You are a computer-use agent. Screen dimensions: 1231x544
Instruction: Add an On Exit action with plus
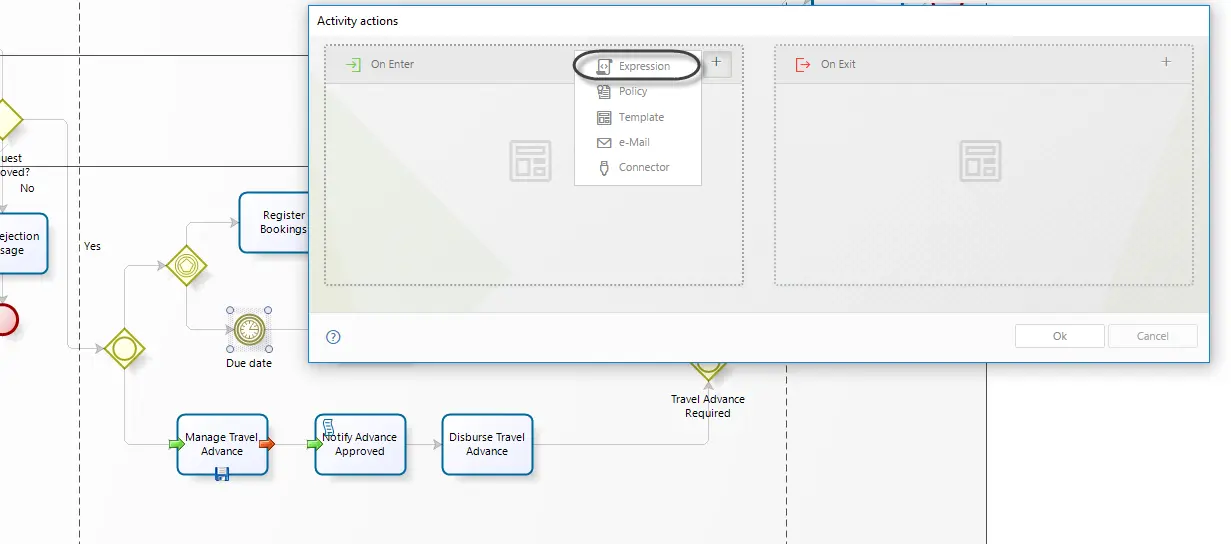1166,62
